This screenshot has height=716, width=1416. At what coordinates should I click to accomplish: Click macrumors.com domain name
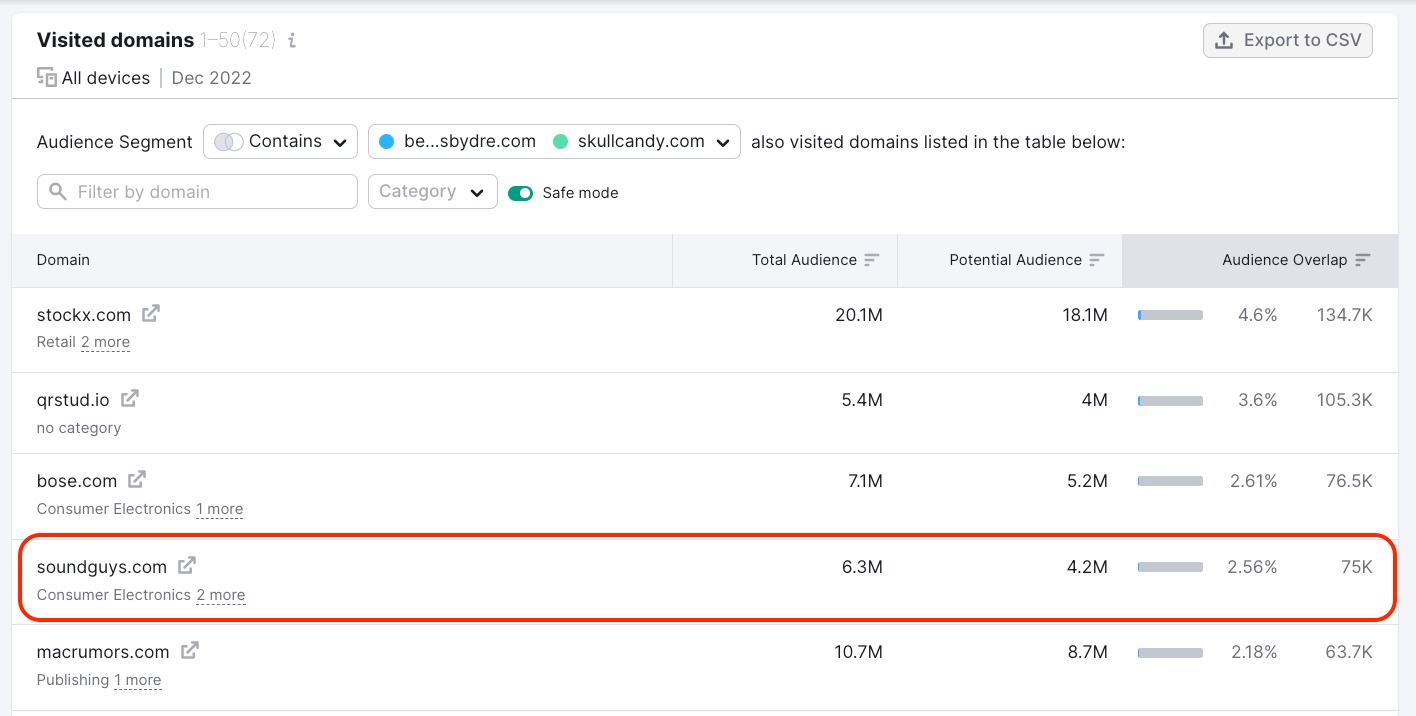click(103, 652)
